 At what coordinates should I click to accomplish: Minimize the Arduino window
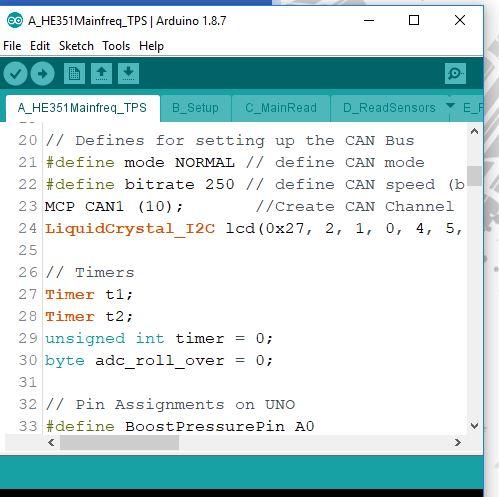[369, 21]
